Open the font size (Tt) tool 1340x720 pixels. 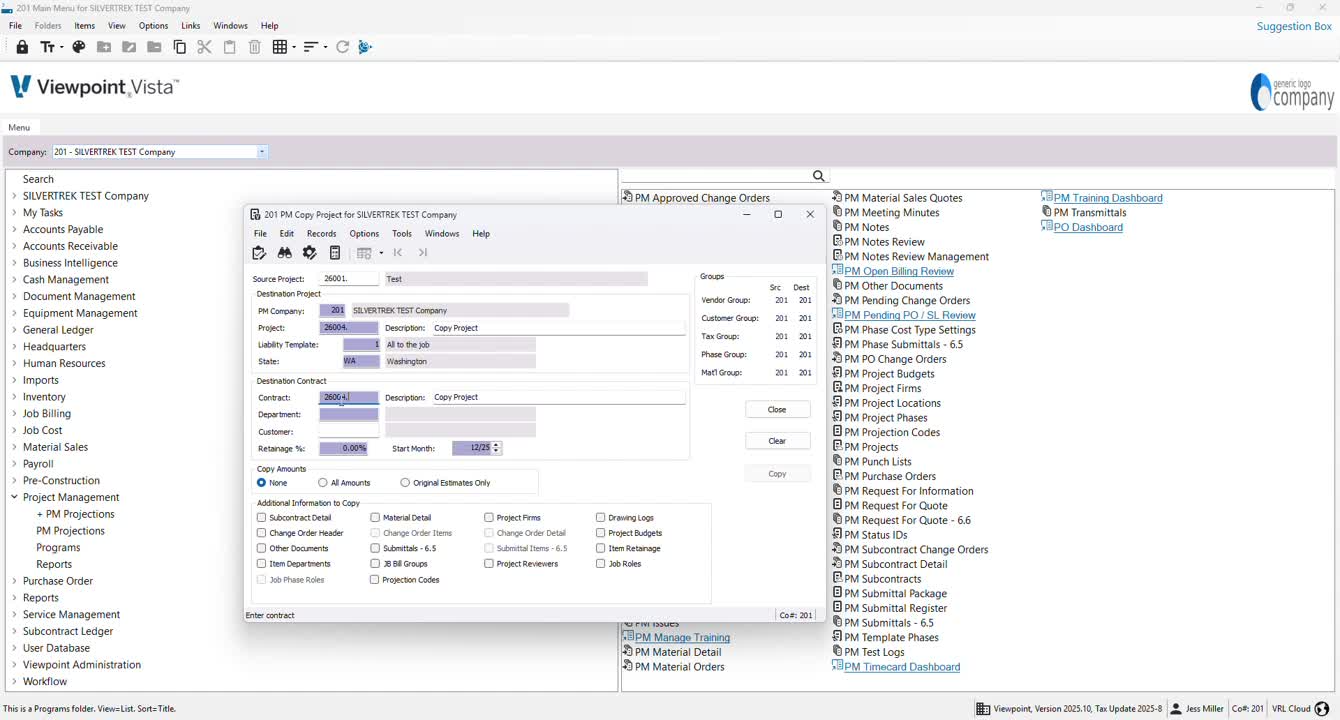point(48,47)
